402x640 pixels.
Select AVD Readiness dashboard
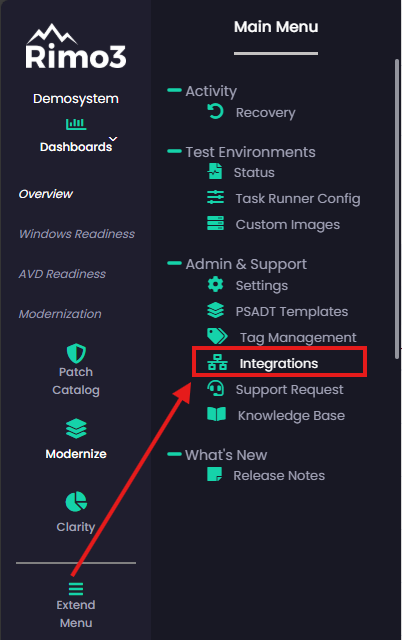(x=62, y=274)
